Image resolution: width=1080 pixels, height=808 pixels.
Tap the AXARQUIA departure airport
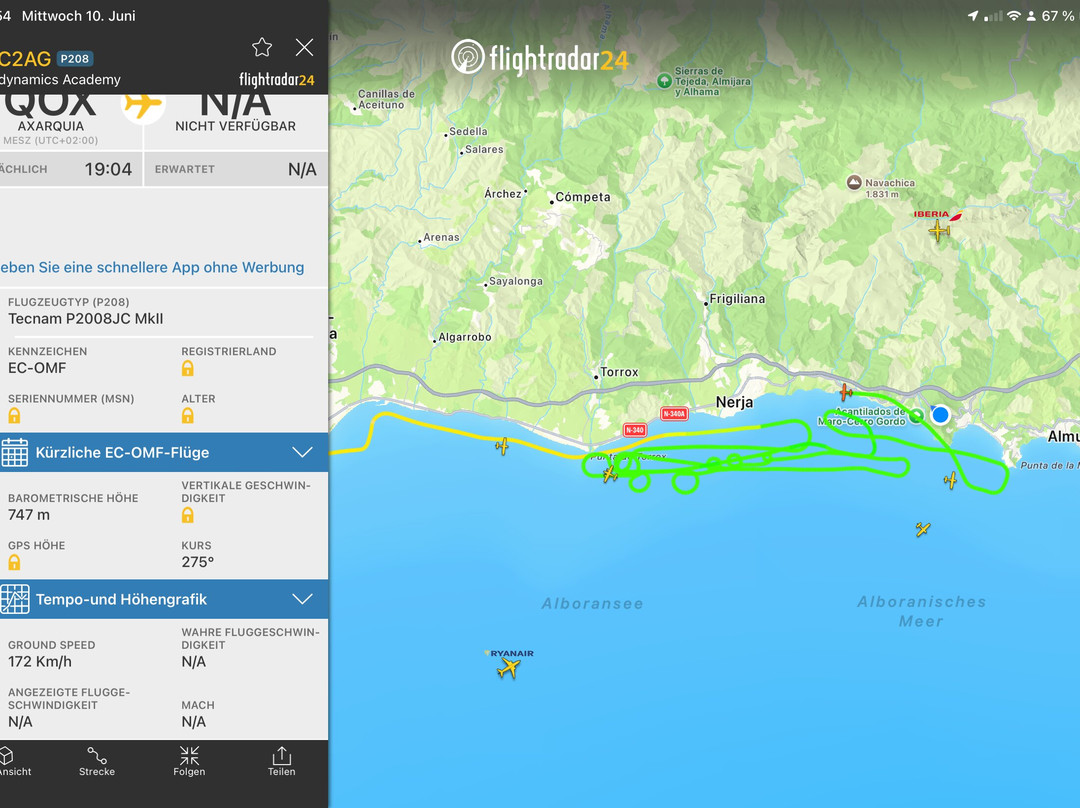(x=51, y=126)
